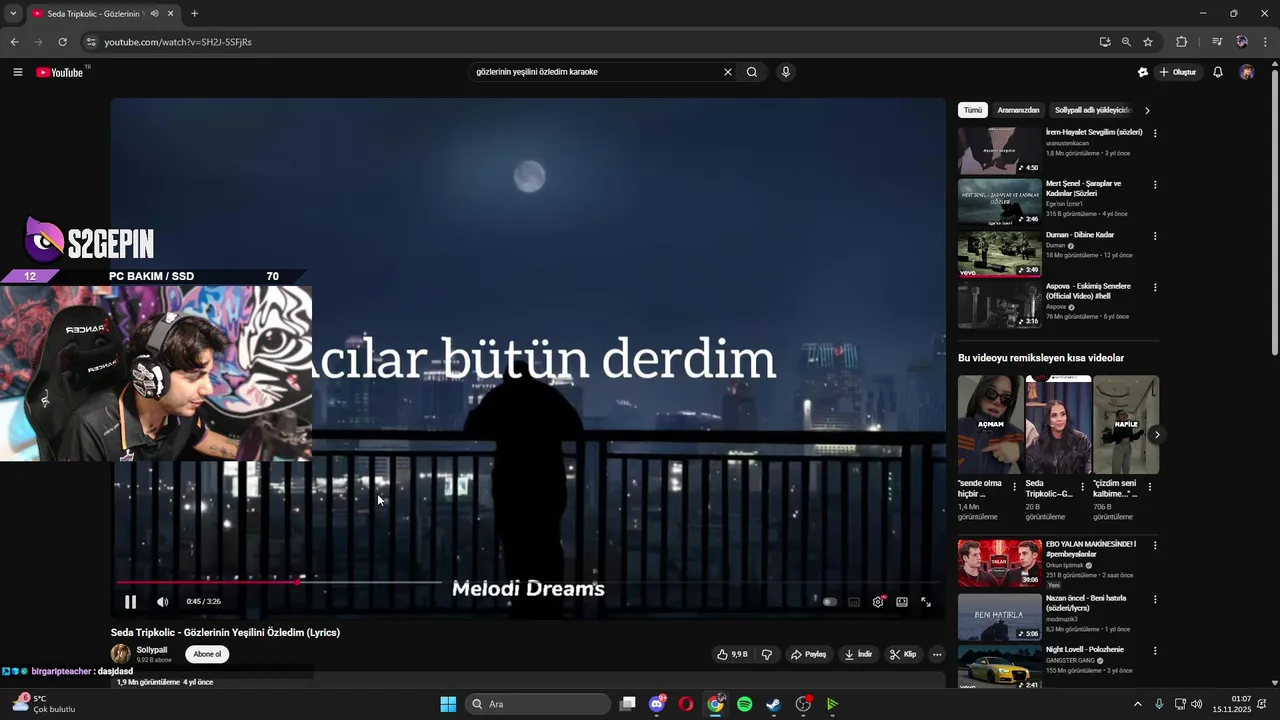The image size is (1280, 720).
Task: Reload the current page
Action: 62,42
